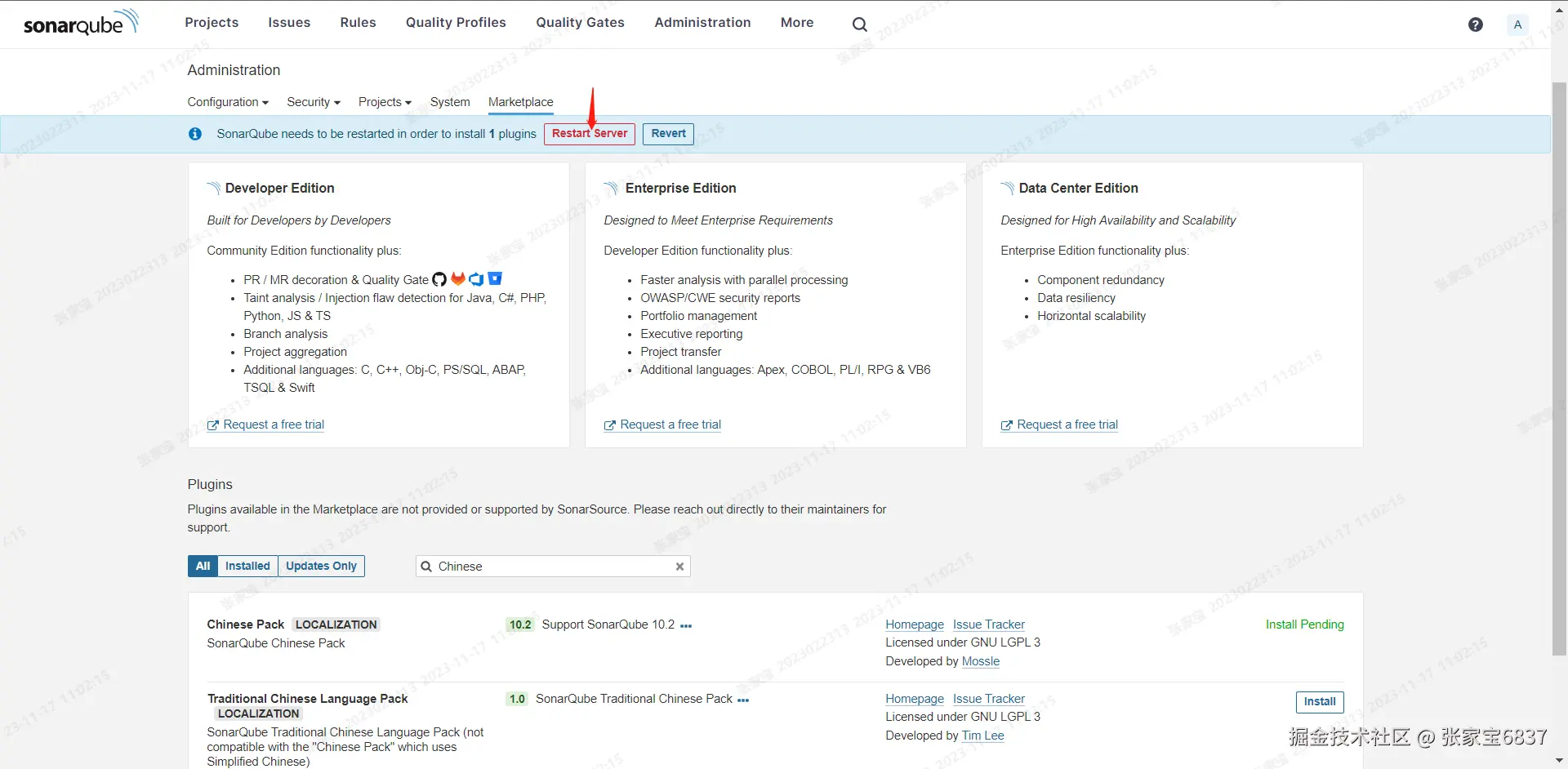Image resolution: width=1568 pixels, height=769 pixels.
Task: Expand the Configuration dropdown
Action: tap(228, 102)
